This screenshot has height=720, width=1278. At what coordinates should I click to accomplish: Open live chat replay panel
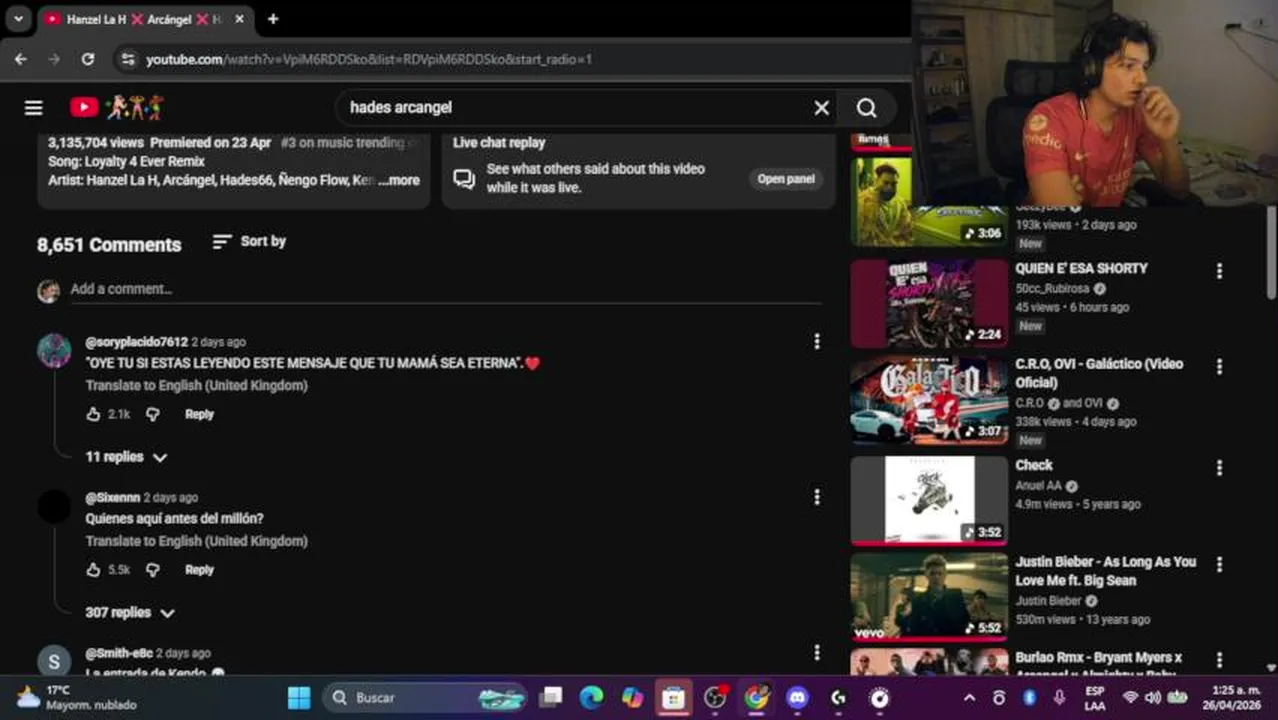click(x=786, y=179)
